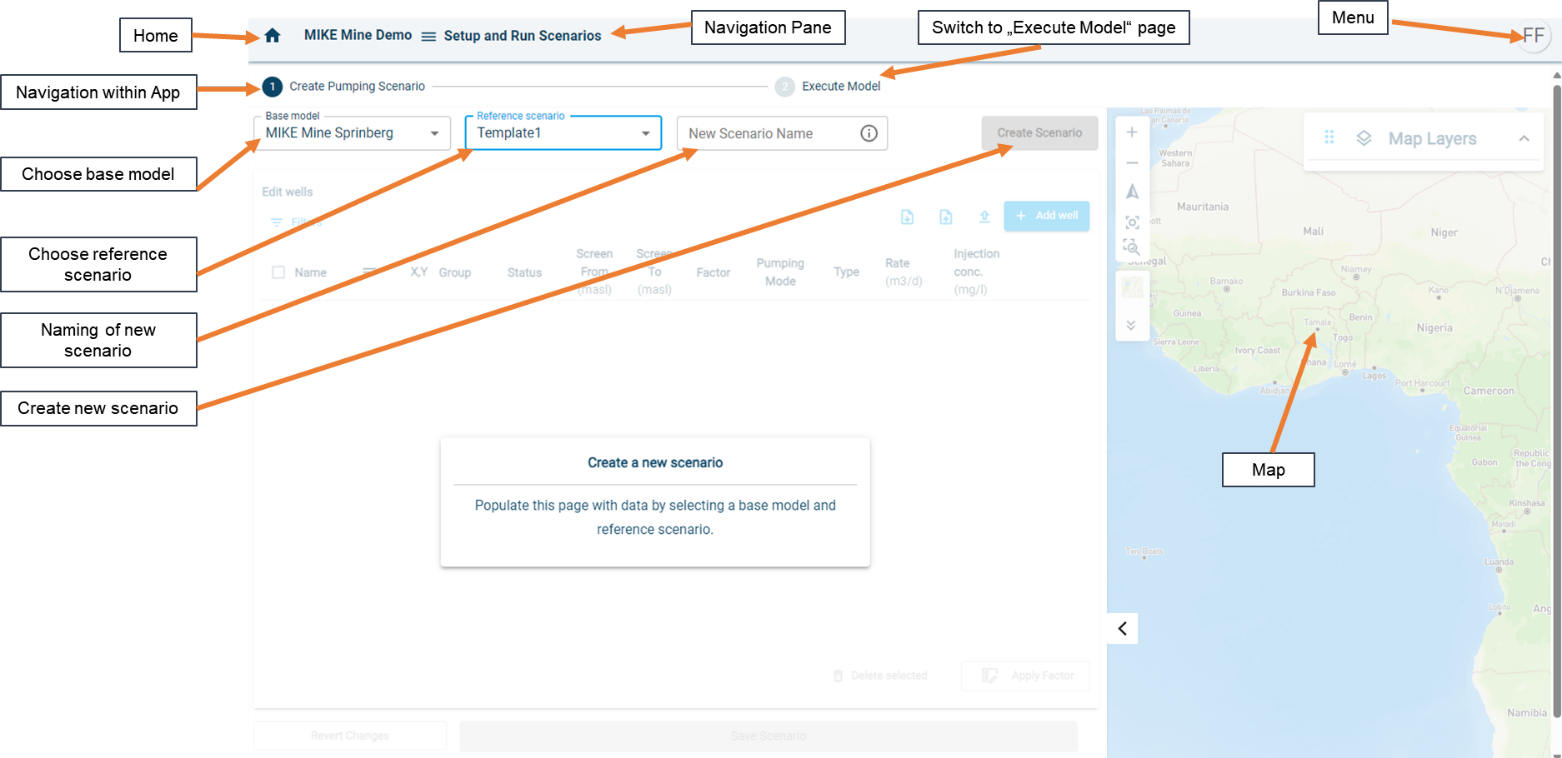Zoom in on the map
This screenshot has height=758, width=1562.
[1132, 132]
